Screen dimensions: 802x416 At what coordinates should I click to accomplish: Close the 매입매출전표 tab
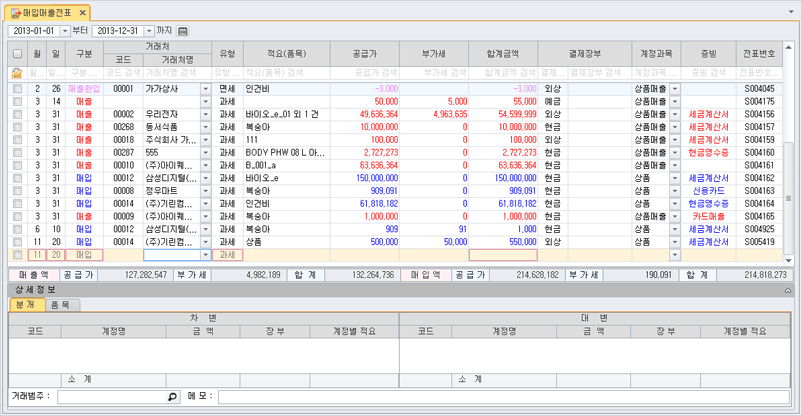tap(83, 13)
